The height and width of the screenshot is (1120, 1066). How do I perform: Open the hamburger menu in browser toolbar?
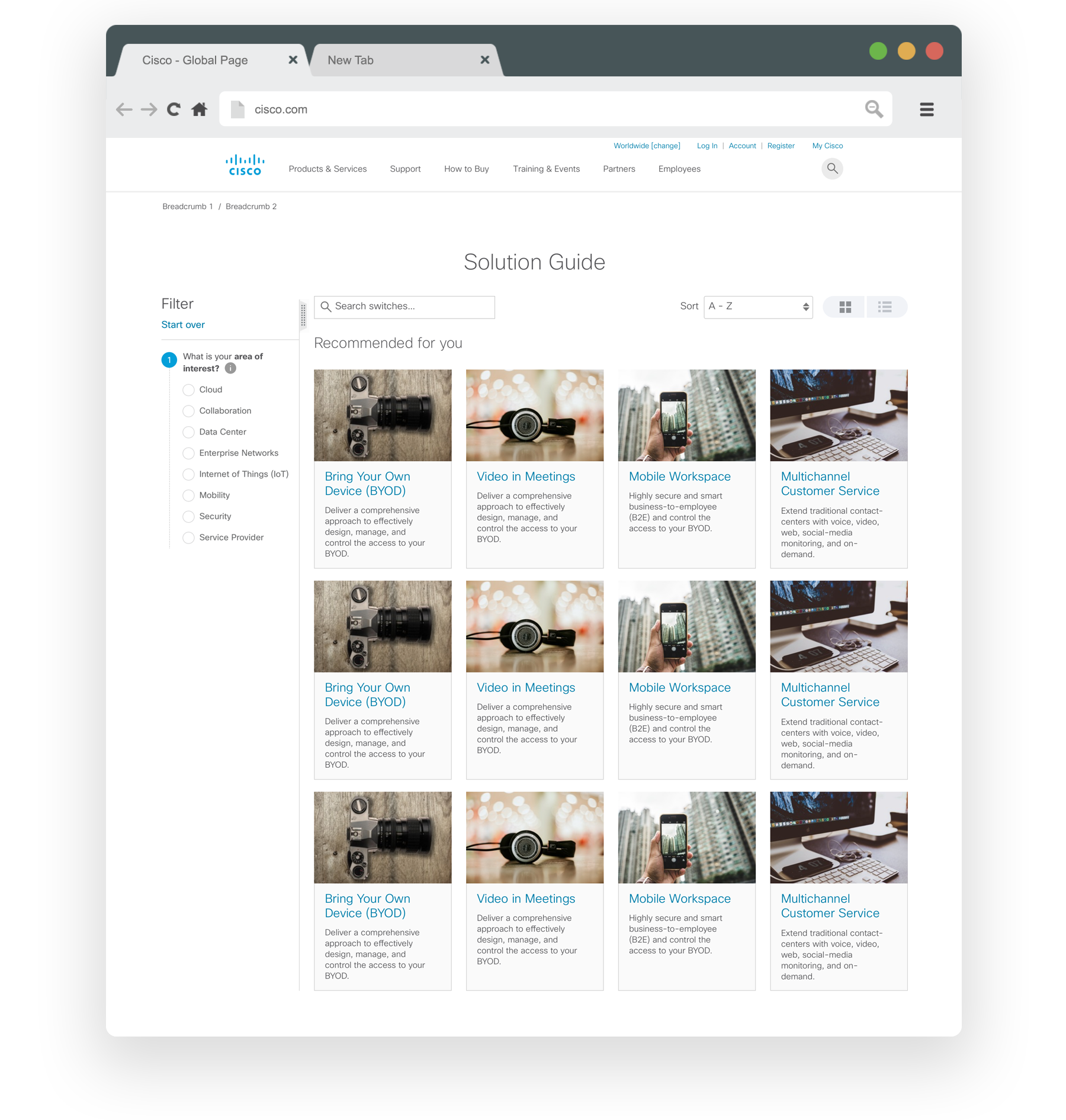coord(926,110)
